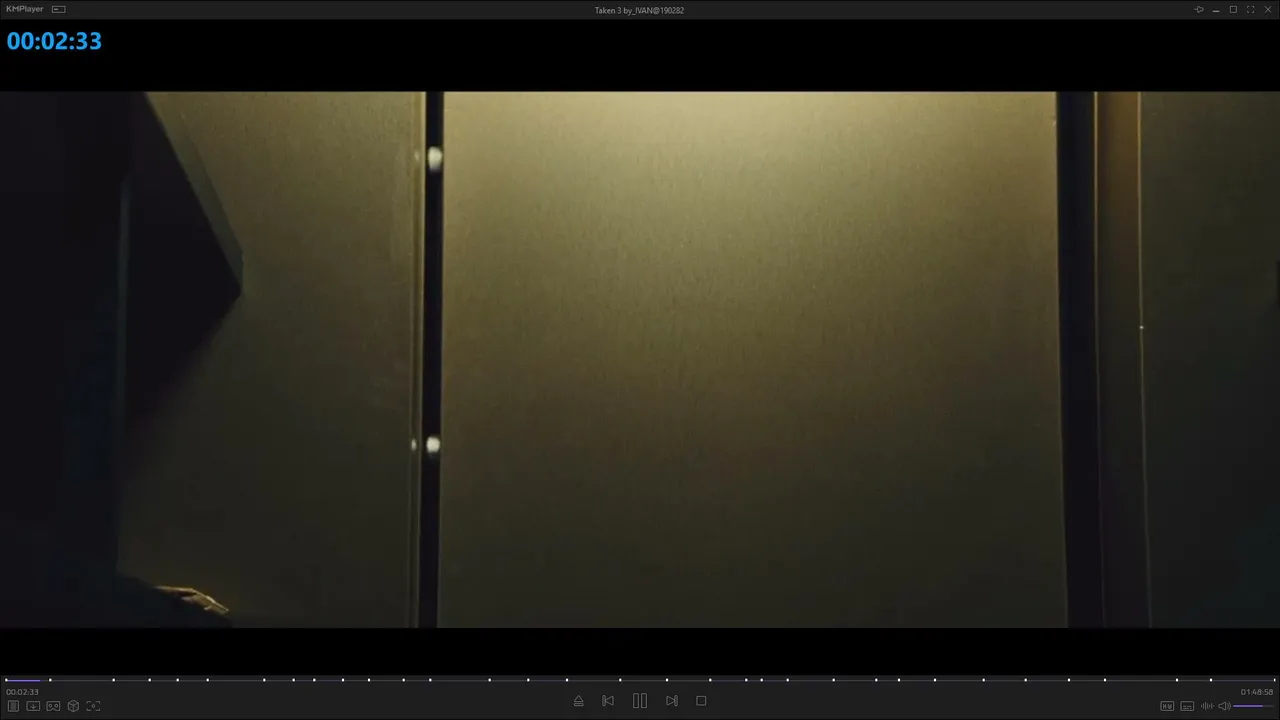Toggle the subtitles icon
This screenshot has height=720, width=1280.
pyautogui.click(x=1187, y=706)
